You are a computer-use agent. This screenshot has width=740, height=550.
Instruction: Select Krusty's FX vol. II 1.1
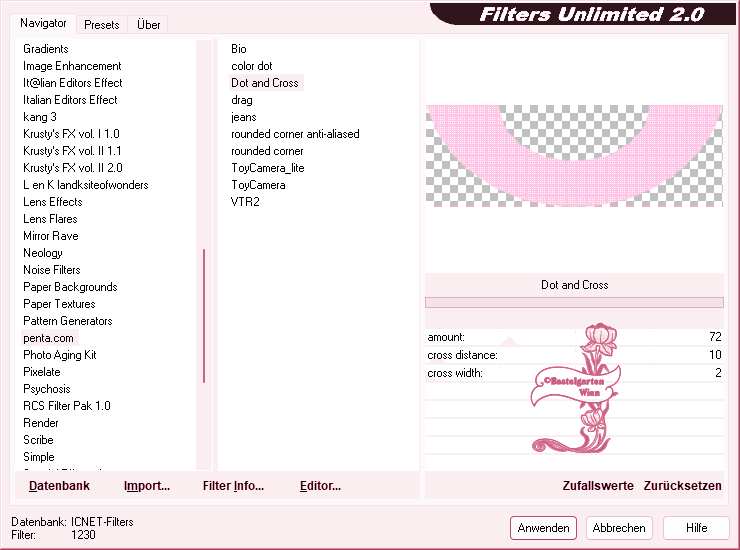(72, 151)
